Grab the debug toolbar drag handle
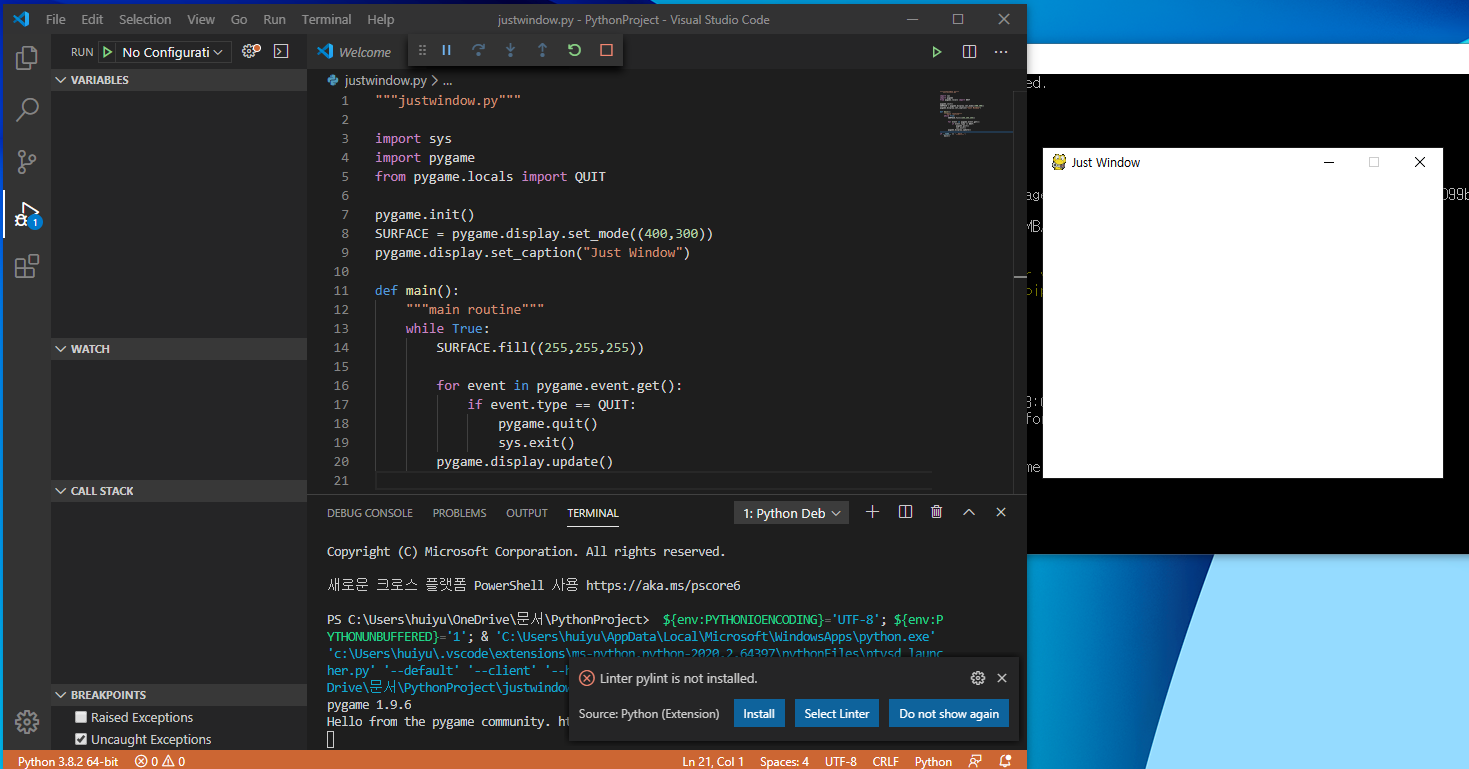1469x769 pixels. (422, 50)
